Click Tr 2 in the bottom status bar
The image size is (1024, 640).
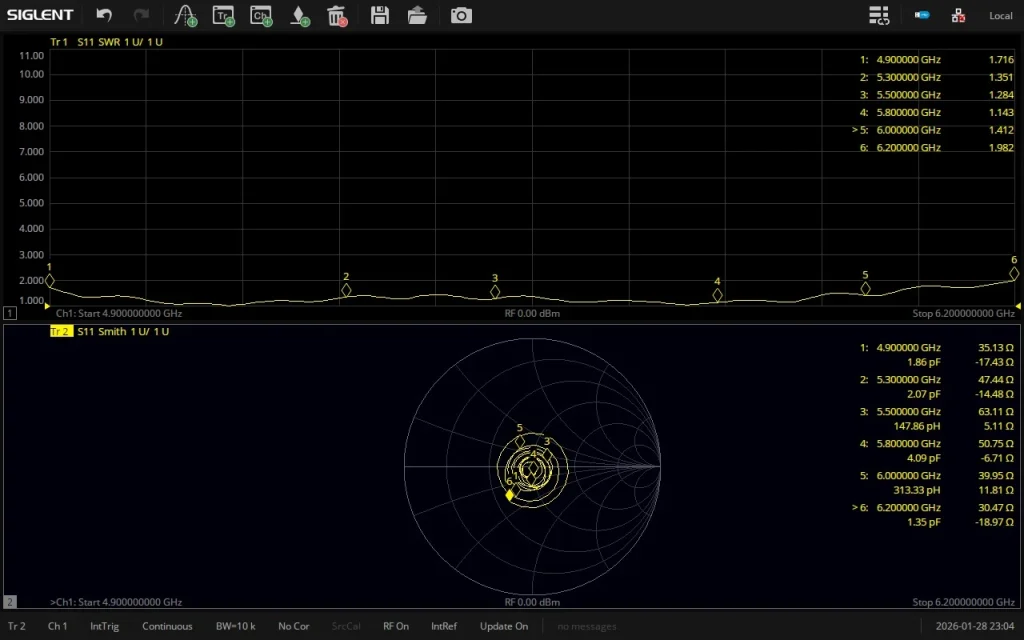pyautogui.click(x=17, y=626)
